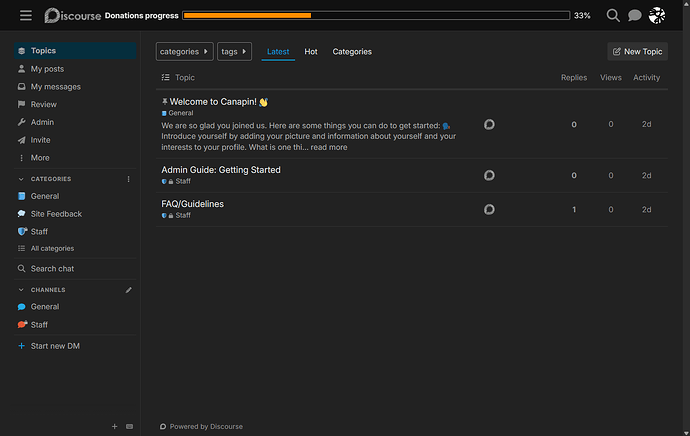Click Staff badge under FAQ/Guidelines topic
This screenshot has width=690, height=436.
[176, 215]
